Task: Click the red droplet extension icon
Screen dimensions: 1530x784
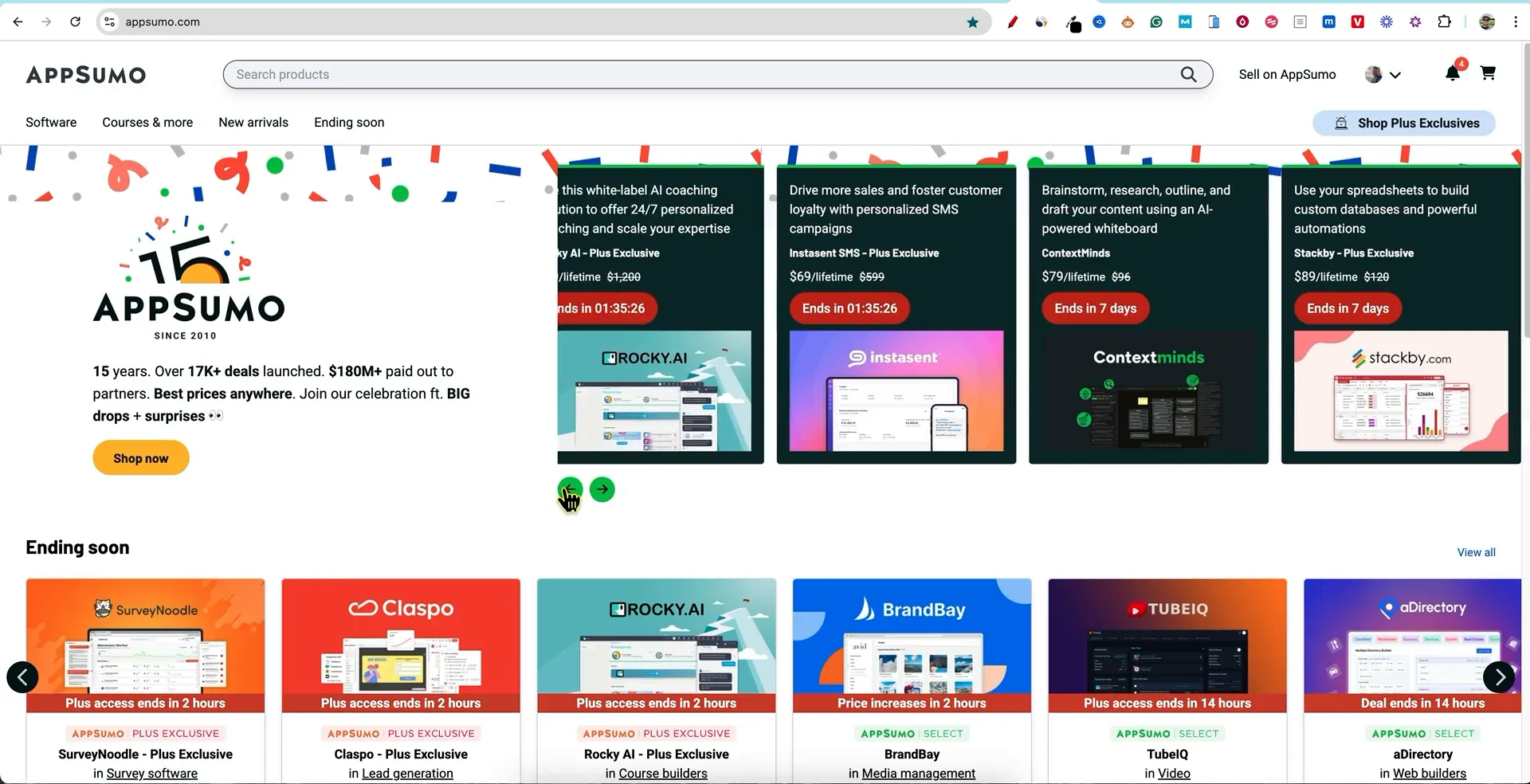Action: [x=1242, y=22]
